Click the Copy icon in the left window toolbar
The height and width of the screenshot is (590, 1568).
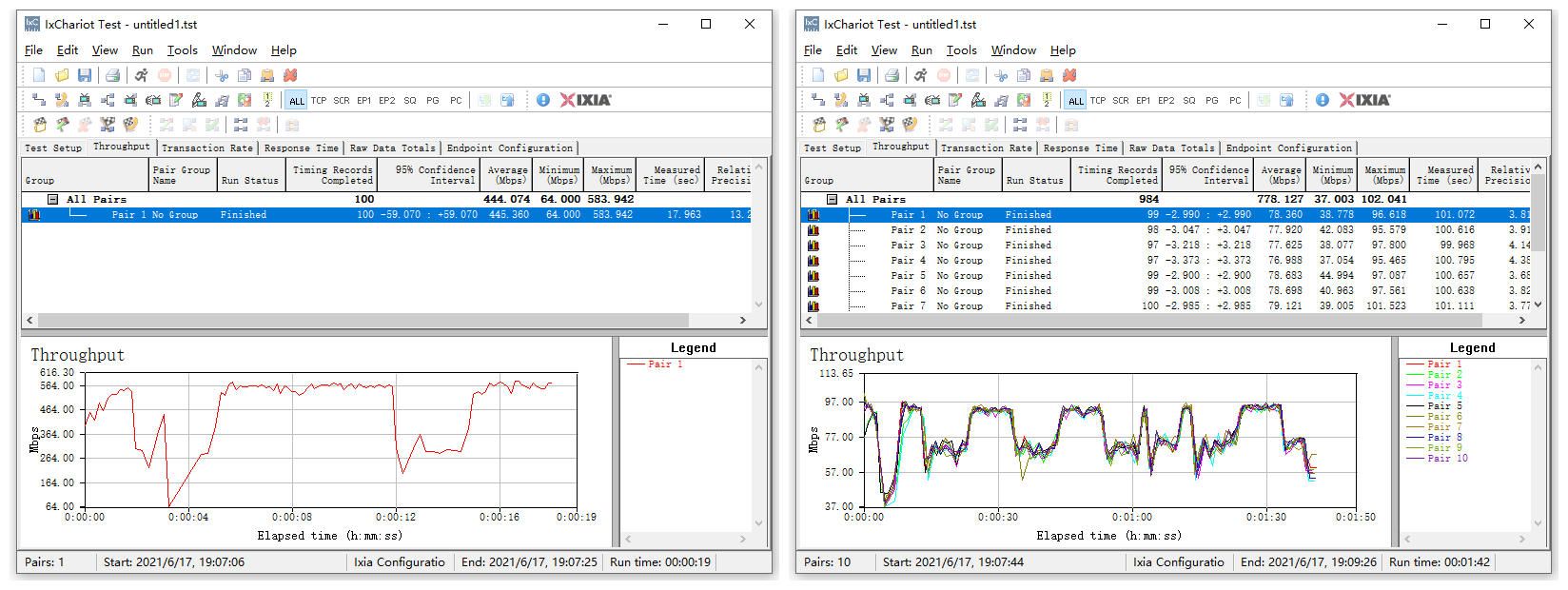tap(245, 75)
